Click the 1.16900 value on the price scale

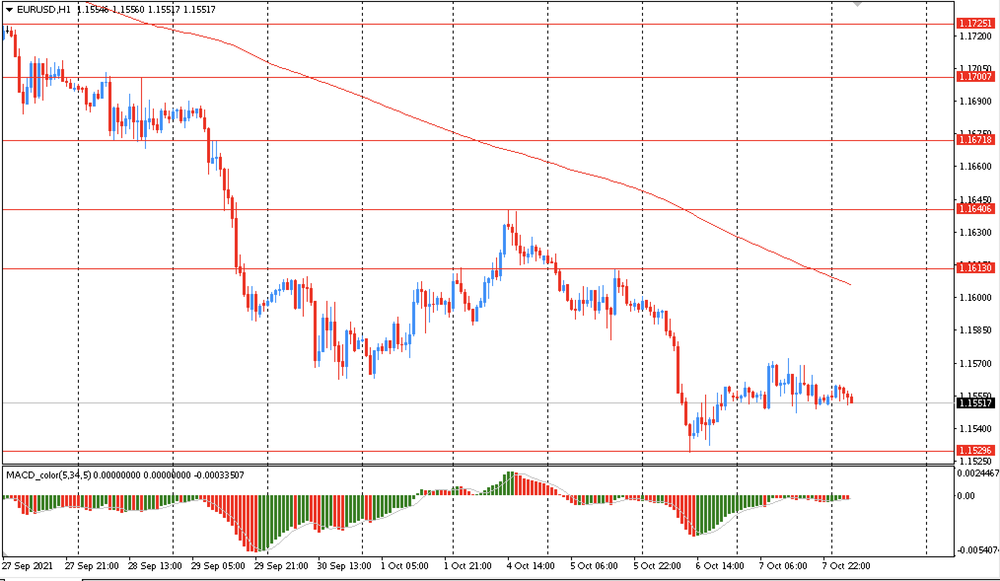tap(976, 101)
